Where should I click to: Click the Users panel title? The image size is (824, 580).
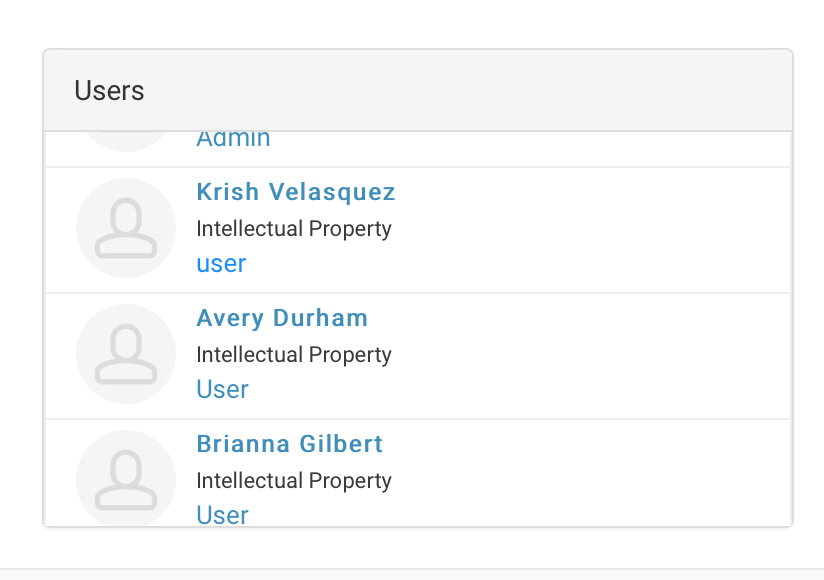click(x=109, y=91)
